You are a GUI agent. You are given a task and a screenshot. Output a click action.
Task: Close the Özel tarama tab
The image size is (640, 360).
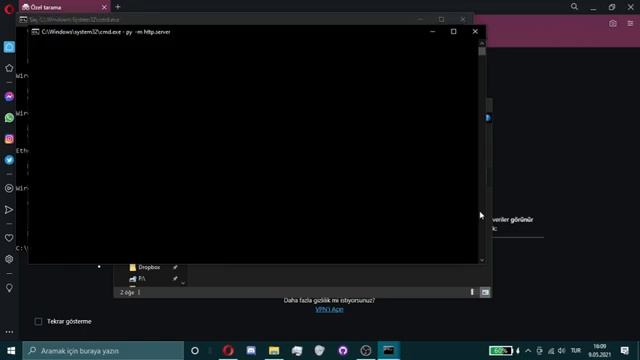tap(104, 7)
